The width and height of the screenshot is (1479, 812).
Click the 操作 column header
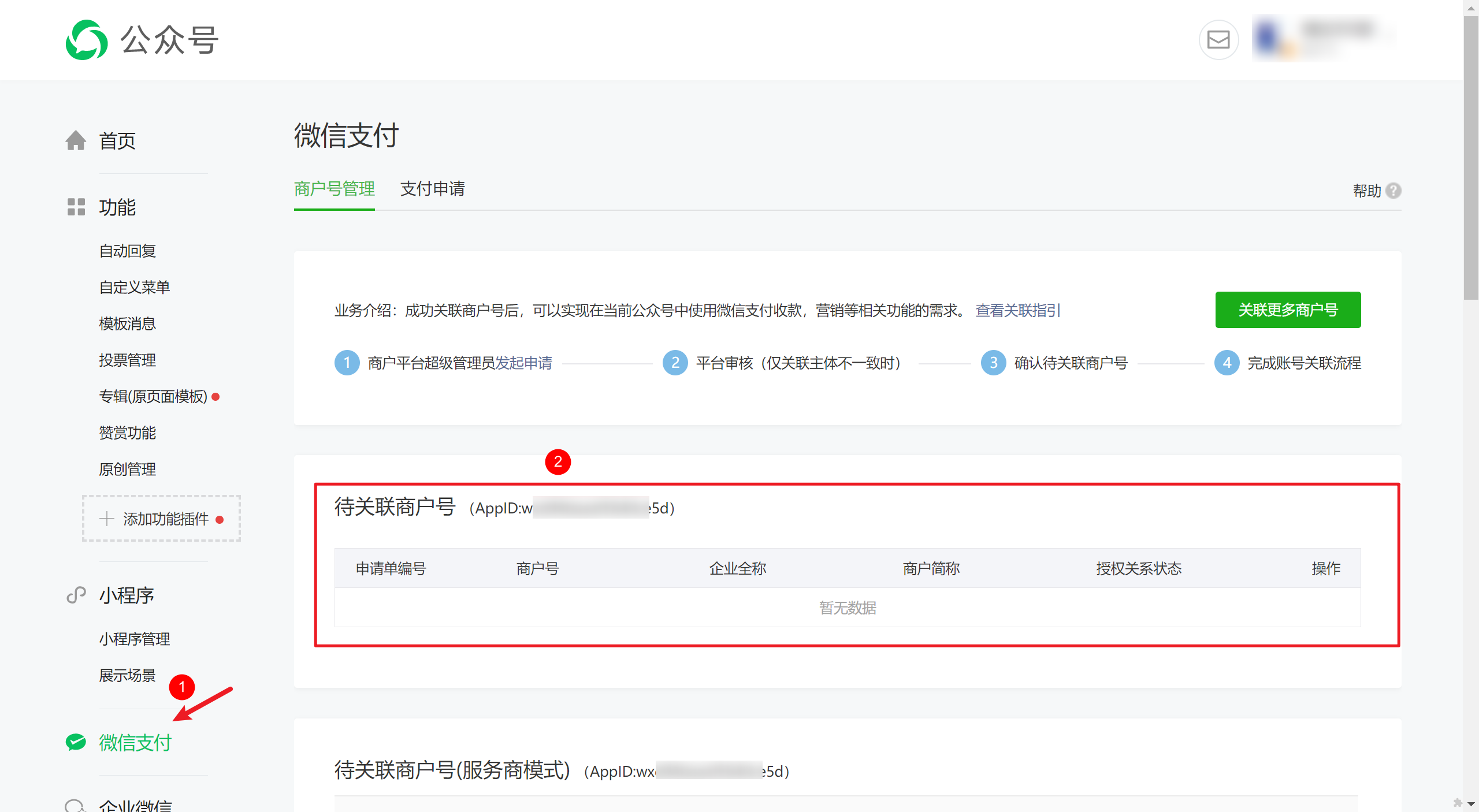(1326, 569)
